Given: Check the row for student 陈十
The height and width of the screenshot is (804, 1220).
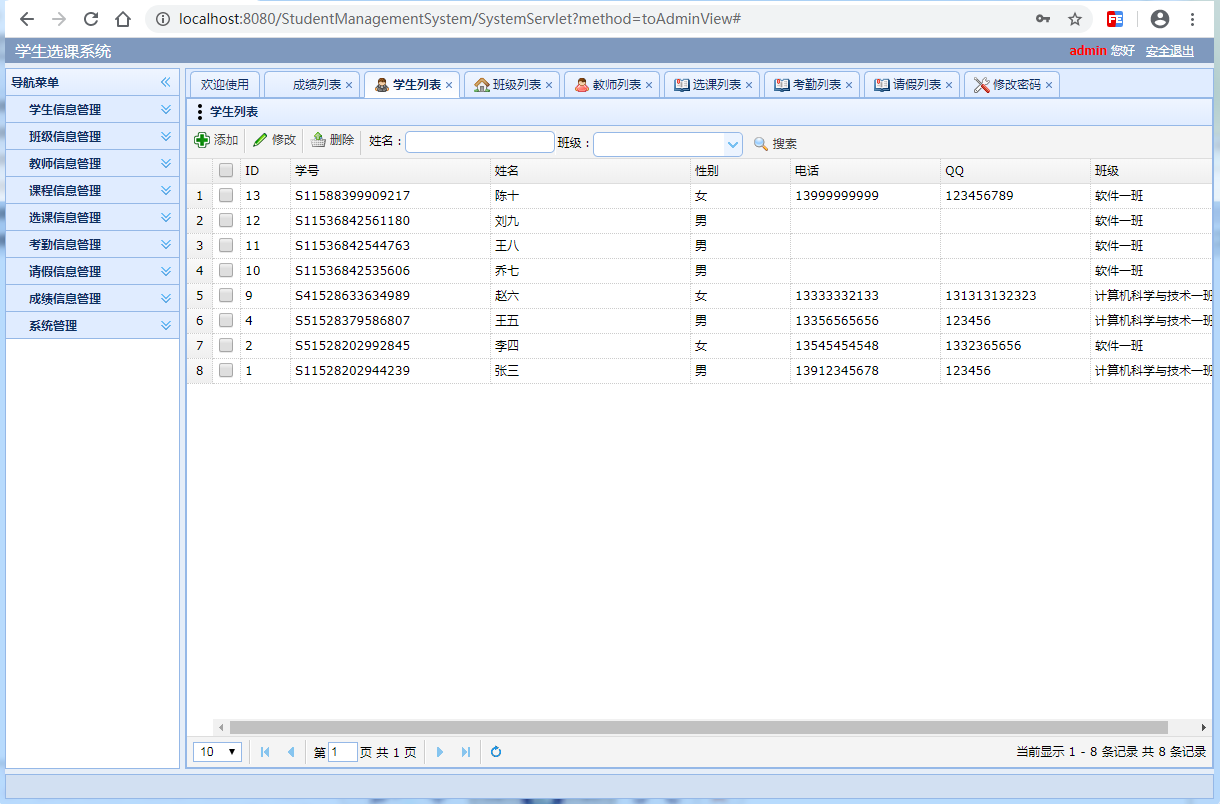Looking at the screenshot, I should [226, 195].
